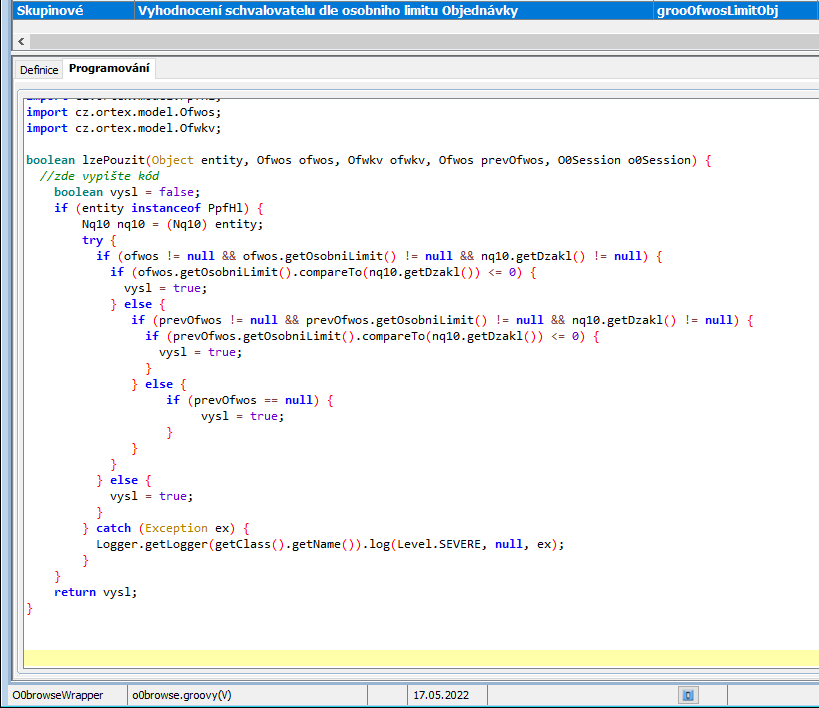The width and height of the screenshot is (819, 708).
Task: Select the Programování tab
Action: pos(109,69)
